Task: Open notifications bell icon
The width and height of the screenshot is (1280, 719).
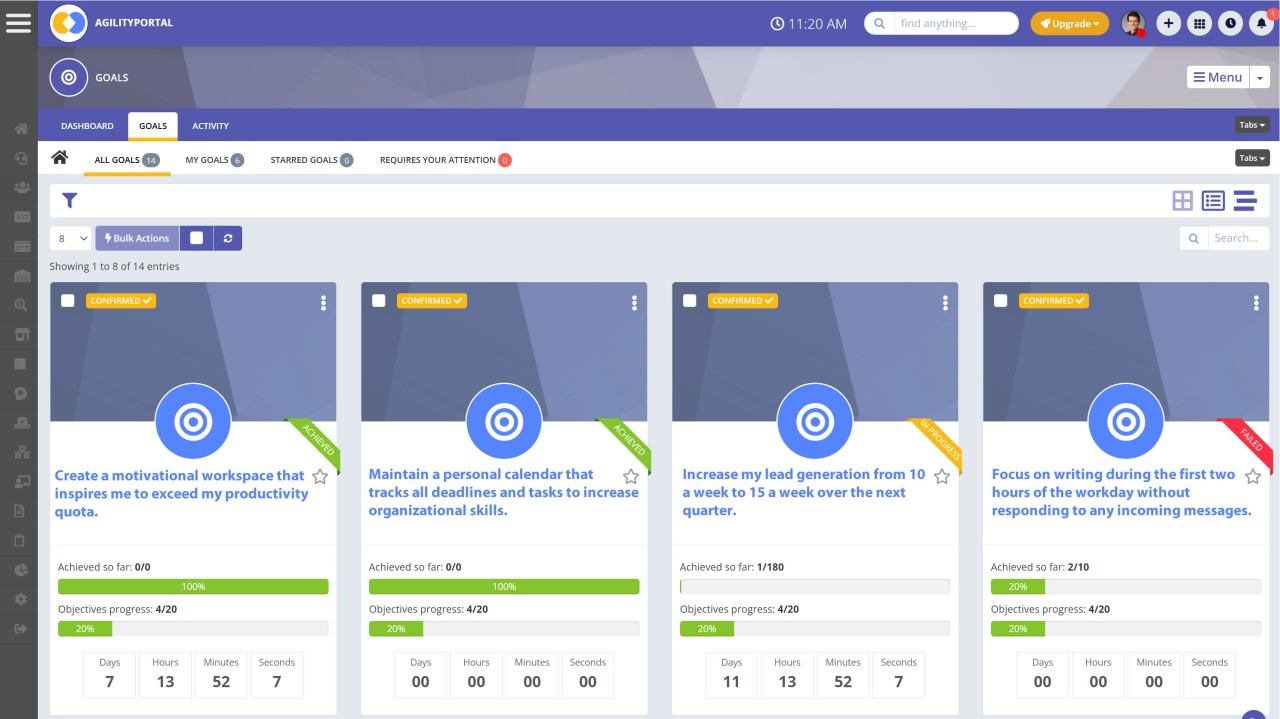Action: pos(1261,24)
